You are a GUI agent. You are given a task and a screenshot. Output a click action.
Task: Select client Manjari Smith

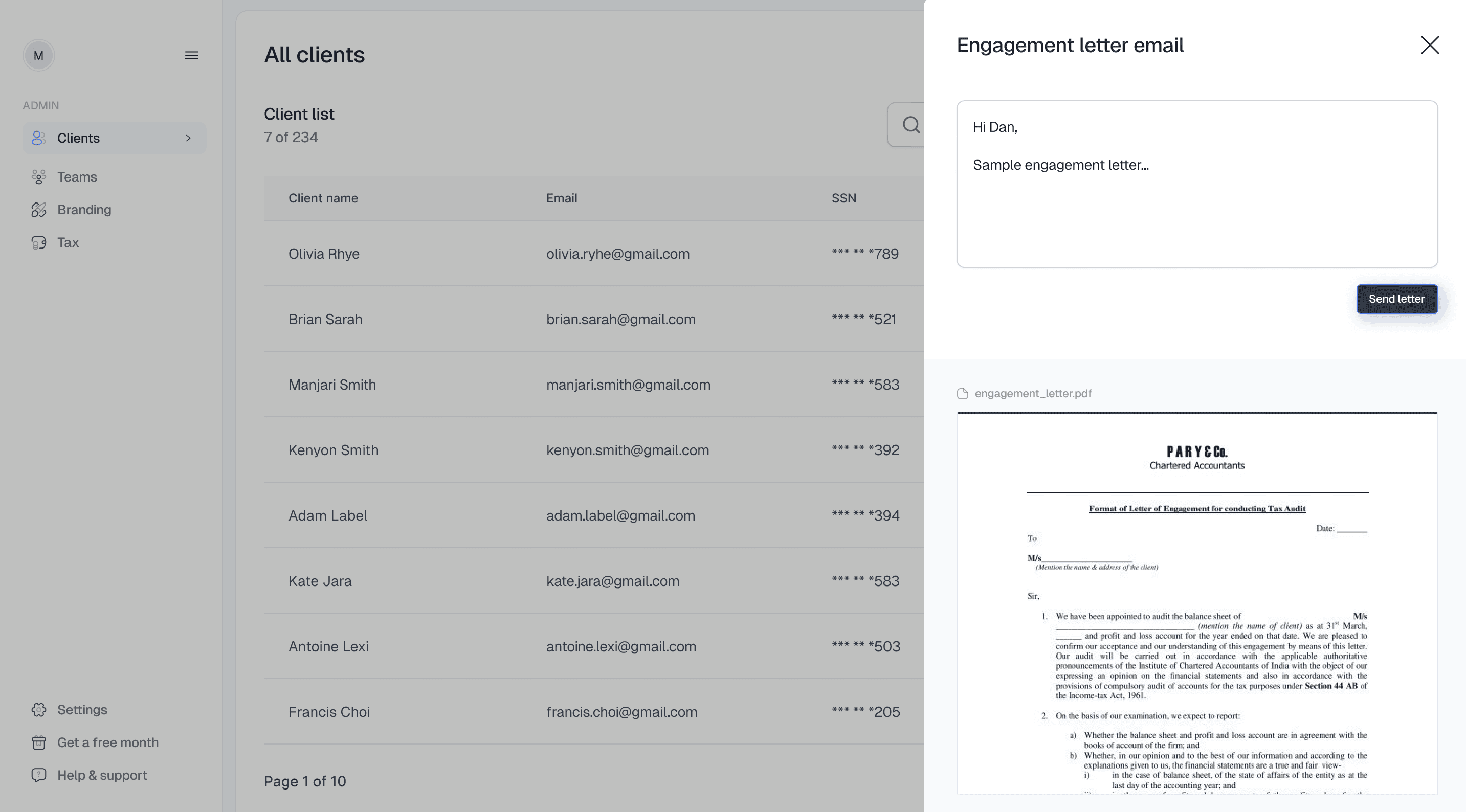332,385
